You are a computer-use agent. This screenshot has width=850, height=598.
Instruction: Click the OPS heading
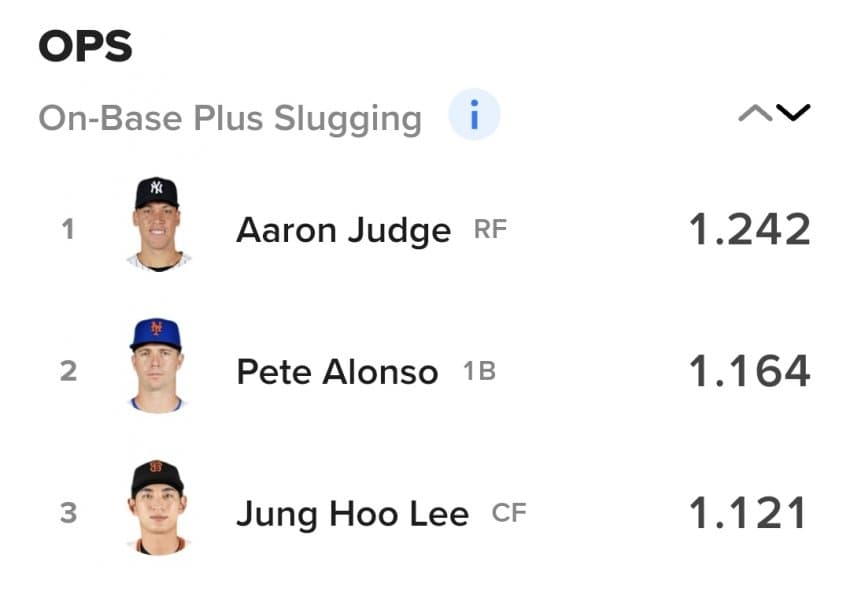[85, 47]
